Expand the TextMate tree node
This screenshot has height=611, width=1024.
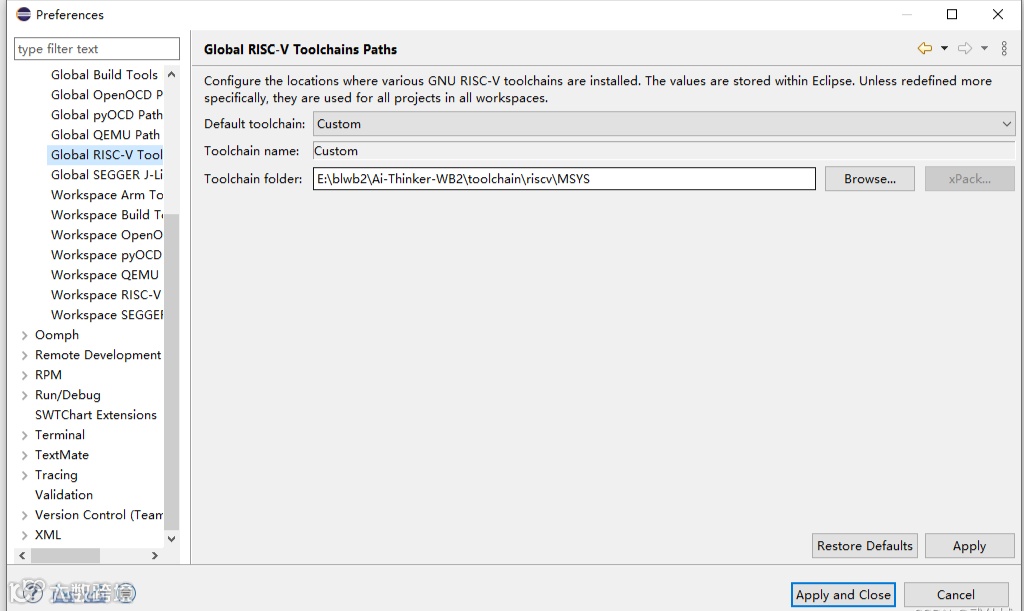pyautogui.click(x=24, y=456)
